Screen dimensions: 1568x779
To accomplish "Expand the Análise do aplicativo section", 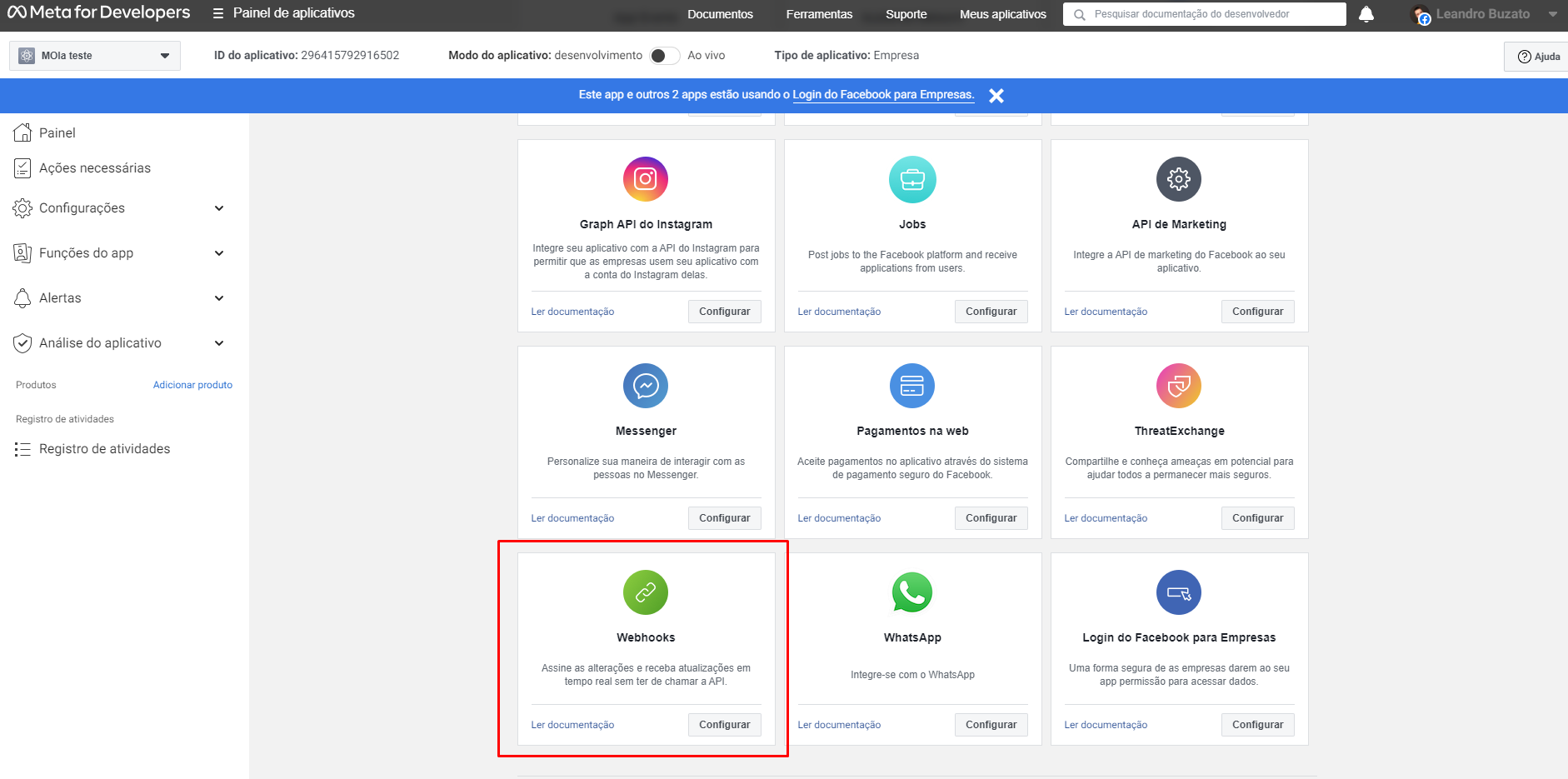I will tap(219, 343).
